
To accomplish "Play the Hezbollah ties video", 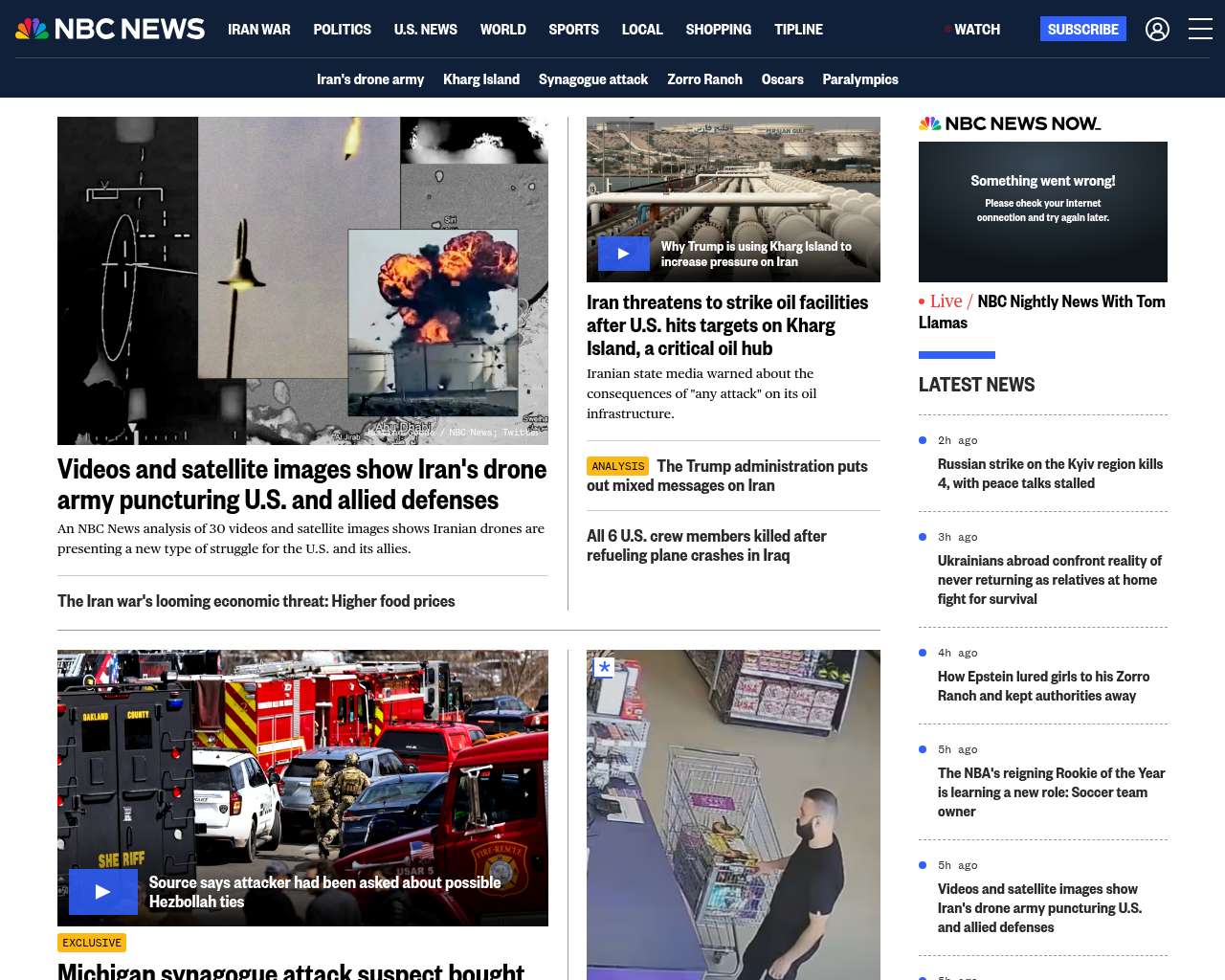I will coord(102,891).
